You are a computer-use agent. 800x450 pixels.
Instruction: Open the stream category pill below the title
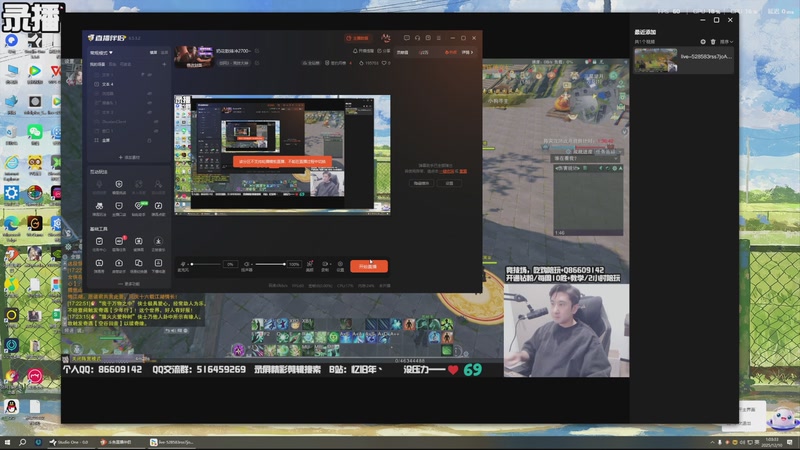pyautogui.click(x=234, y=63)
